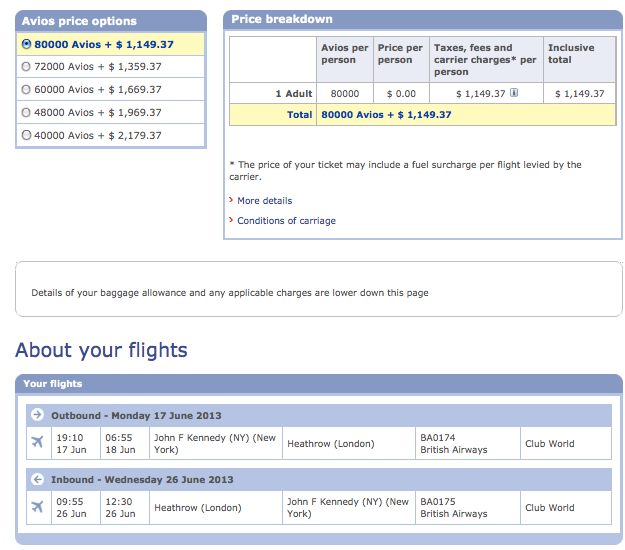Image resolution: width=625 pixels, height=550 pixels.
Task: Open the Conditions of carriage link
Action: pyautogui.click(x=286, y=221)
